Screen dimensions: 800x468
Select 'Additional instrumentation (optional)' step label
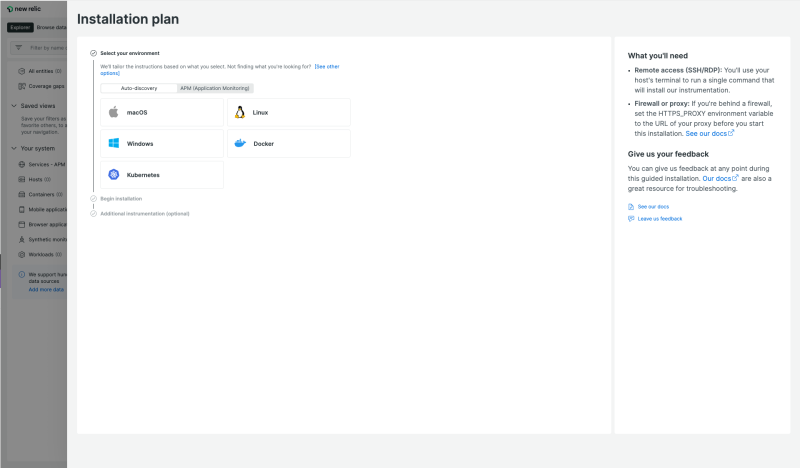coord(144,214)
